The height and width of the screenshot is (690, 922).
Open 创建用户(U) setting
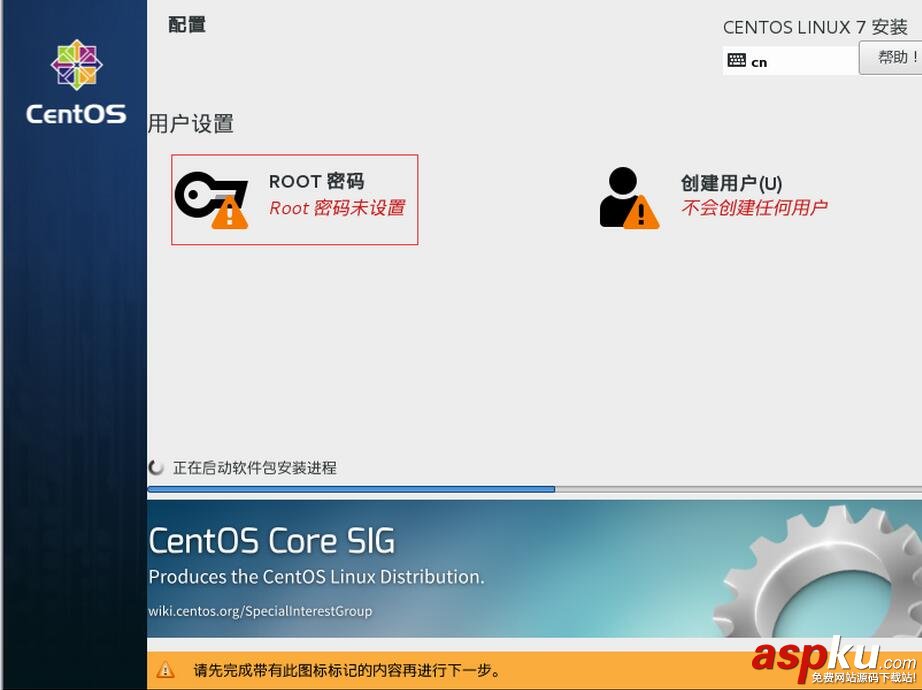(x=713, y=198)
